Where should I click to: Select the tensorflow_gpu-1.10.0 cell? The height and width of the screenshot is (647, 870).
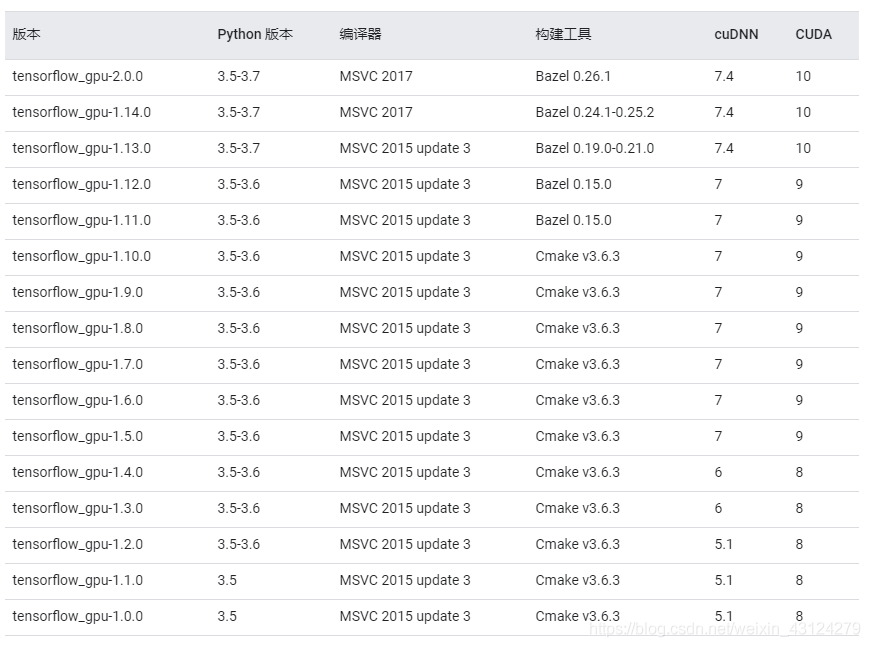[x=82, y=257]
